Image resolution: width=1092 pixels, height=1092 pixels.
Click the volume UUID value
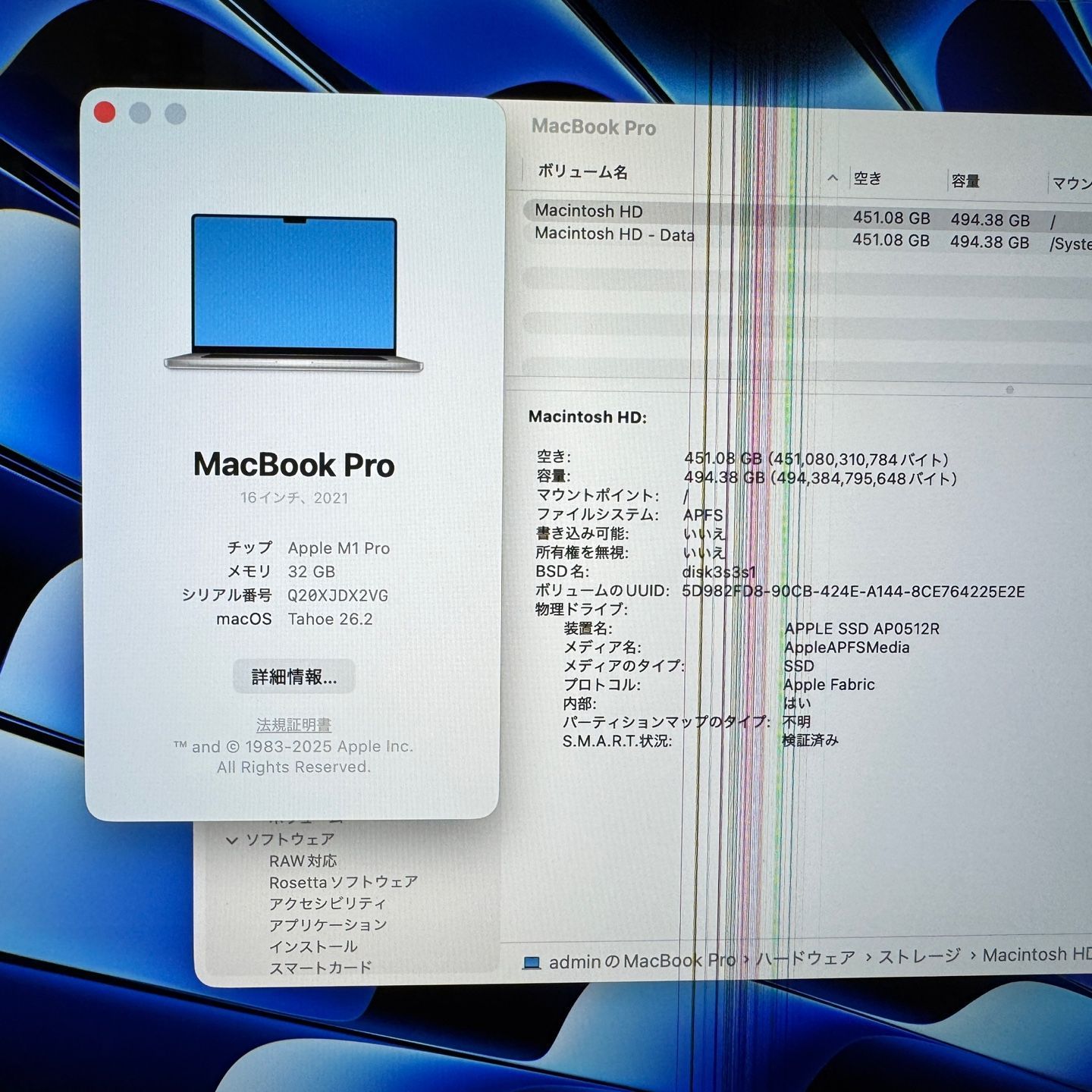click(x=853, y=591)
